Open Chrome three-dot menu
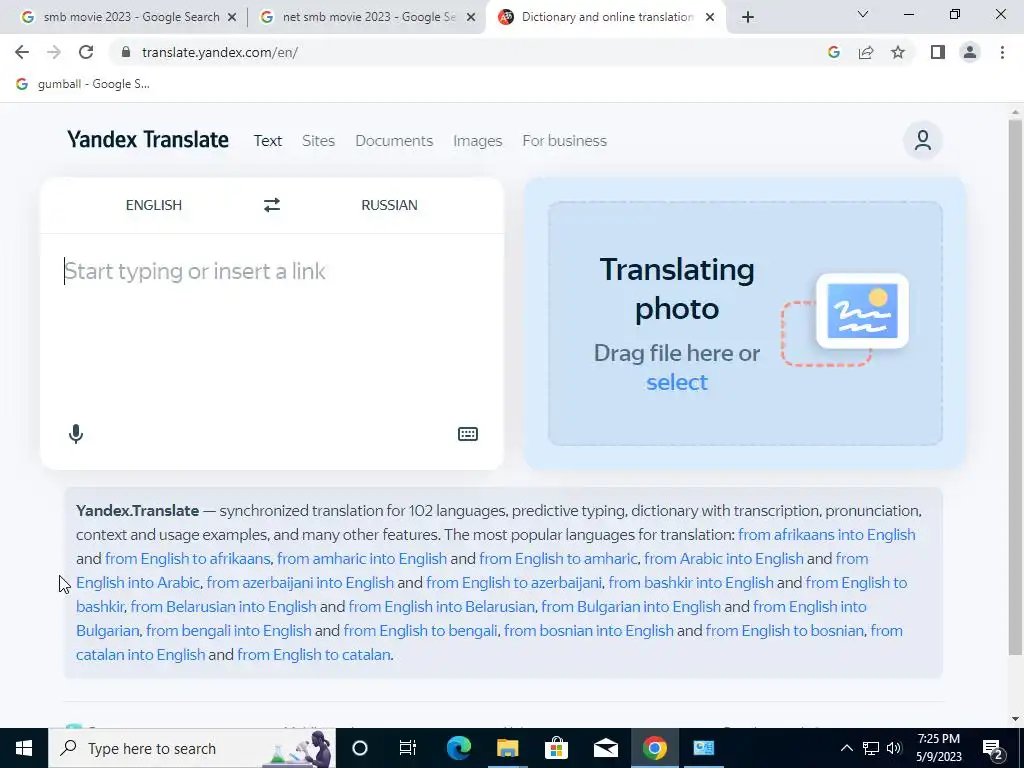Image resolution: width=1024 pixels, height=768 pixels. click(x=1002, y=52)
